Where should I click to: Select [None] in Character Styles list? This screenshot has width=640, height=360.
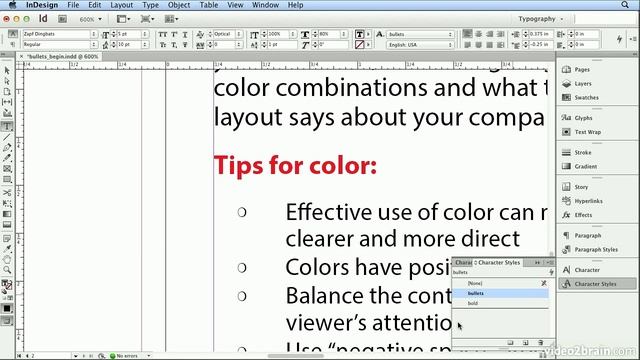coord(500,283)
